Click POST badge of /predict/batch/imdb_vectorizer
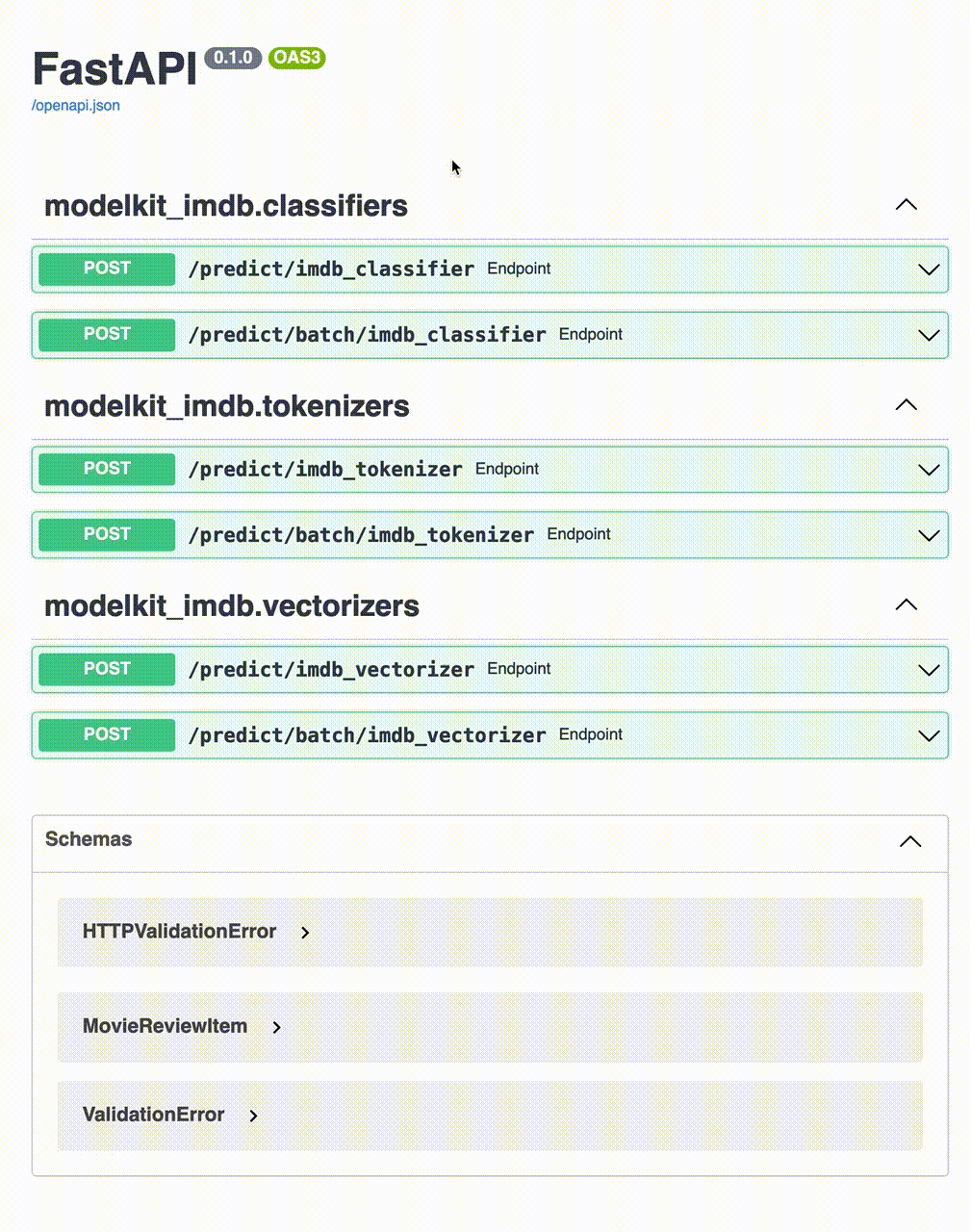This screenshot has height=1232, width=970. (x=107, y=734)
